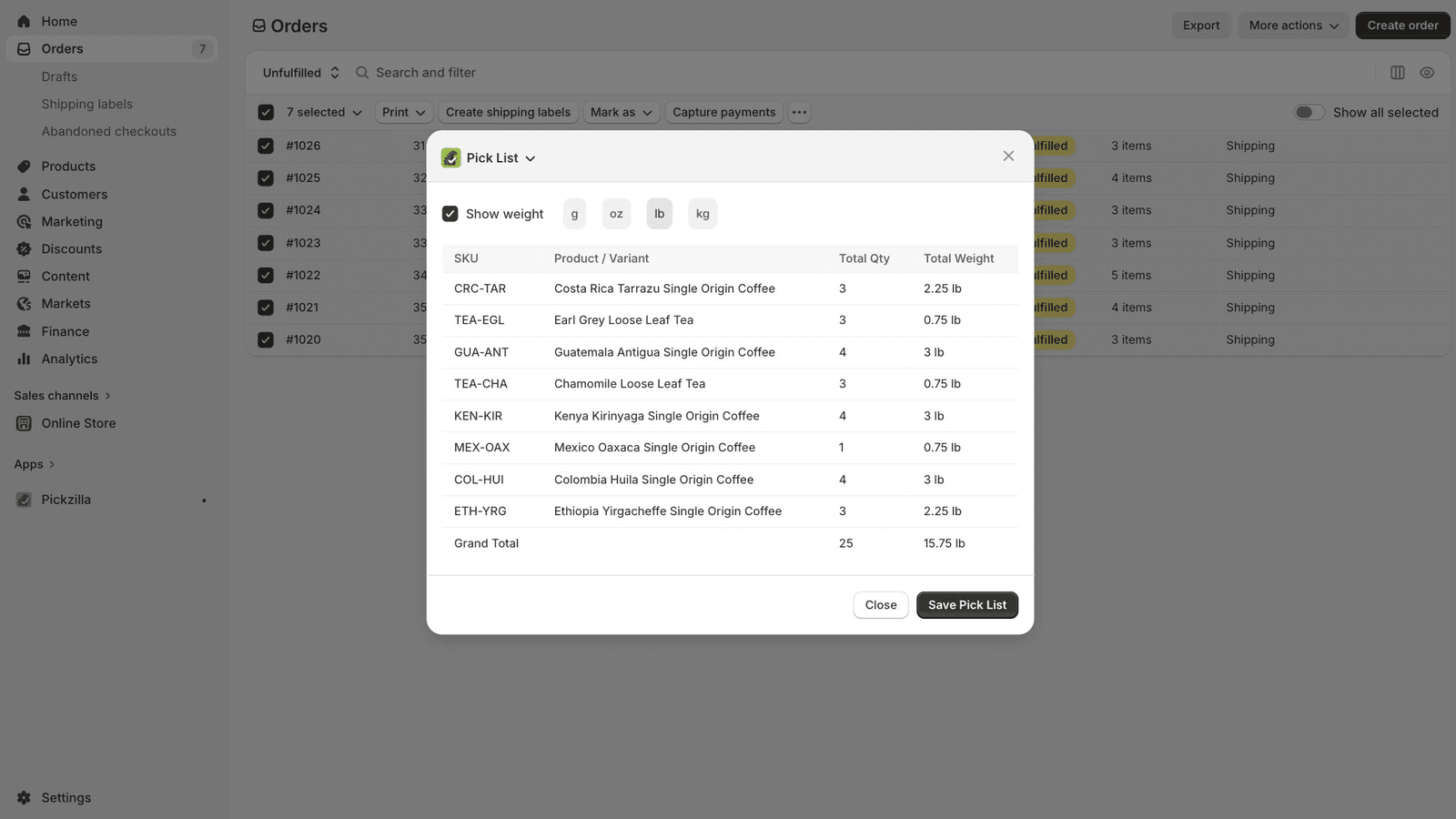Click the Content icon in sidebar
This screenshot has height=819, width=1456.
24,276
